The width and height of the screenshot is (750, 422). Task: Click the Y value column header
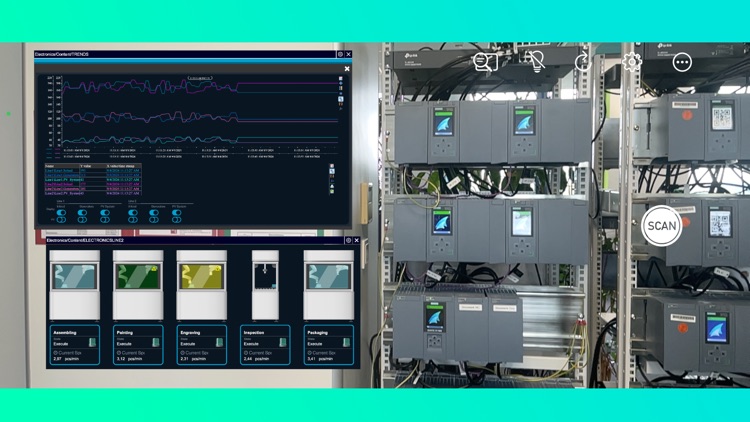93,166
